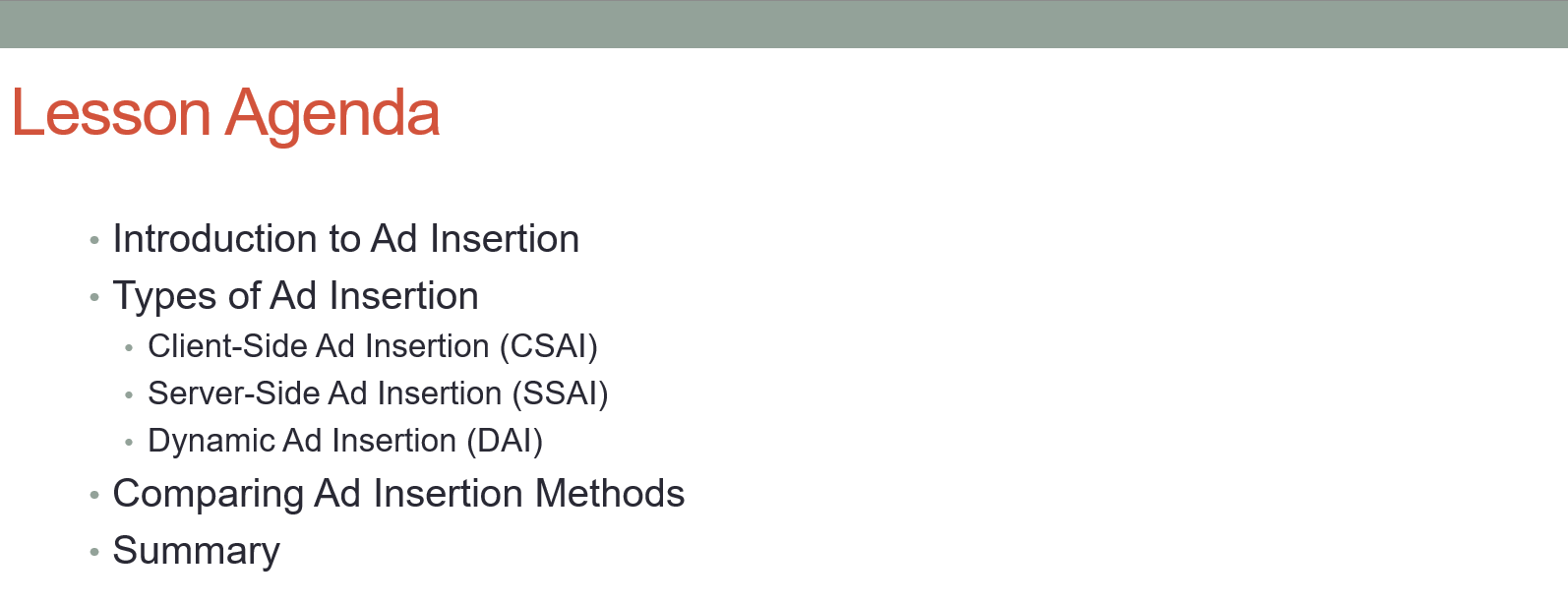
Task: Click the small bullet before Client-Side
Action: tap(129, 348)
